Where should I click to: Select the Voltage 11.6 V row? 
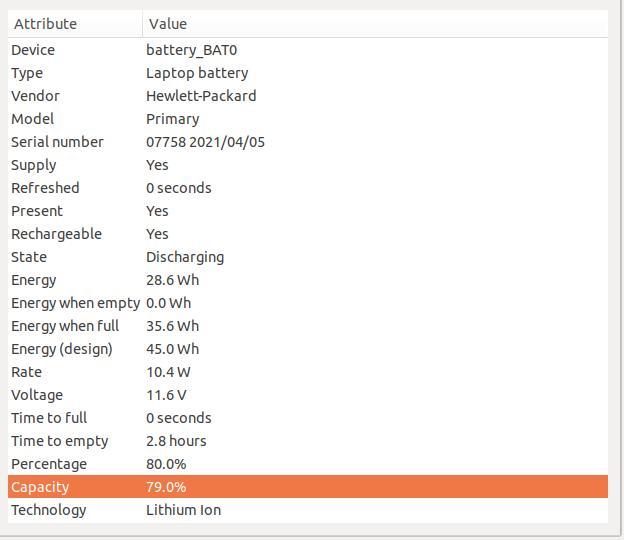click(308, 395)
